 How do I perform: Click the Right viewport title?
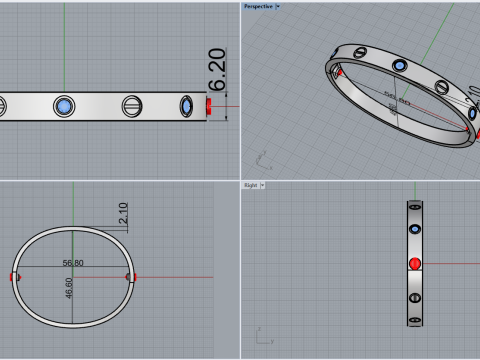tap(251, 185)
